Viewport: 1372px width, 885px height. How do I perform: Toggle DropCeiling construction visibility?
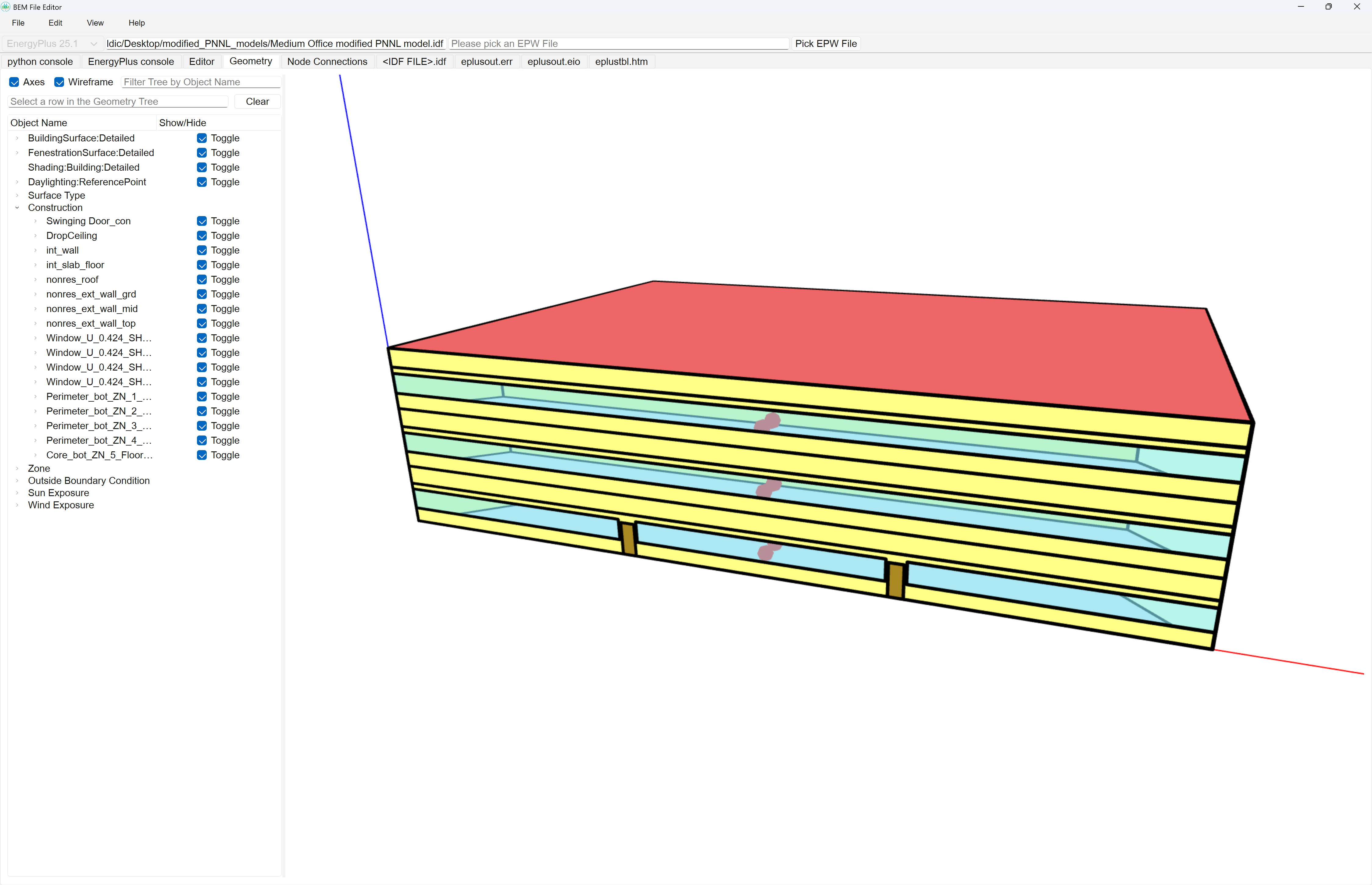[202, 236]
